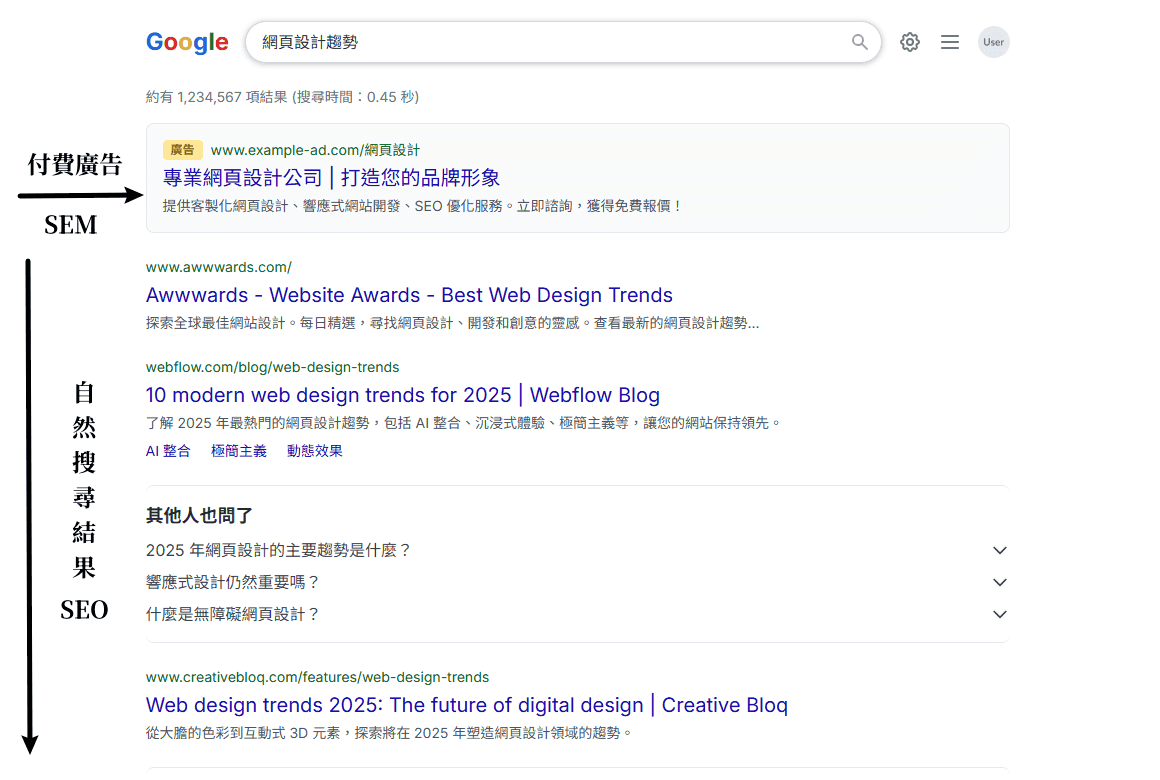Click the ad description starting 提供客製化網頁設計
Viewport: 1160px width, 780px height.
pyautogui.click(x=422, y=206)
